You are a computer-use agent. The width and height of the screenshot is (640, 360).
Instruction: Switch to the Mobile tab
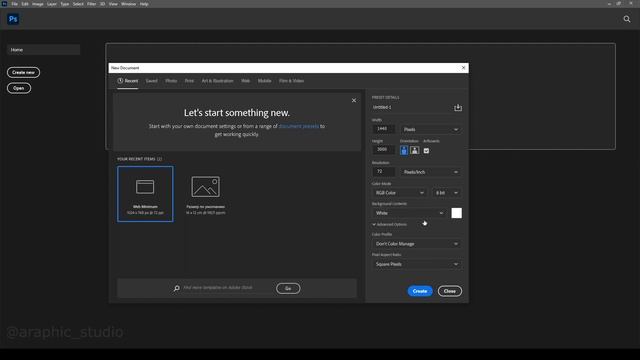pyautogui.click(x=264, y=81)
